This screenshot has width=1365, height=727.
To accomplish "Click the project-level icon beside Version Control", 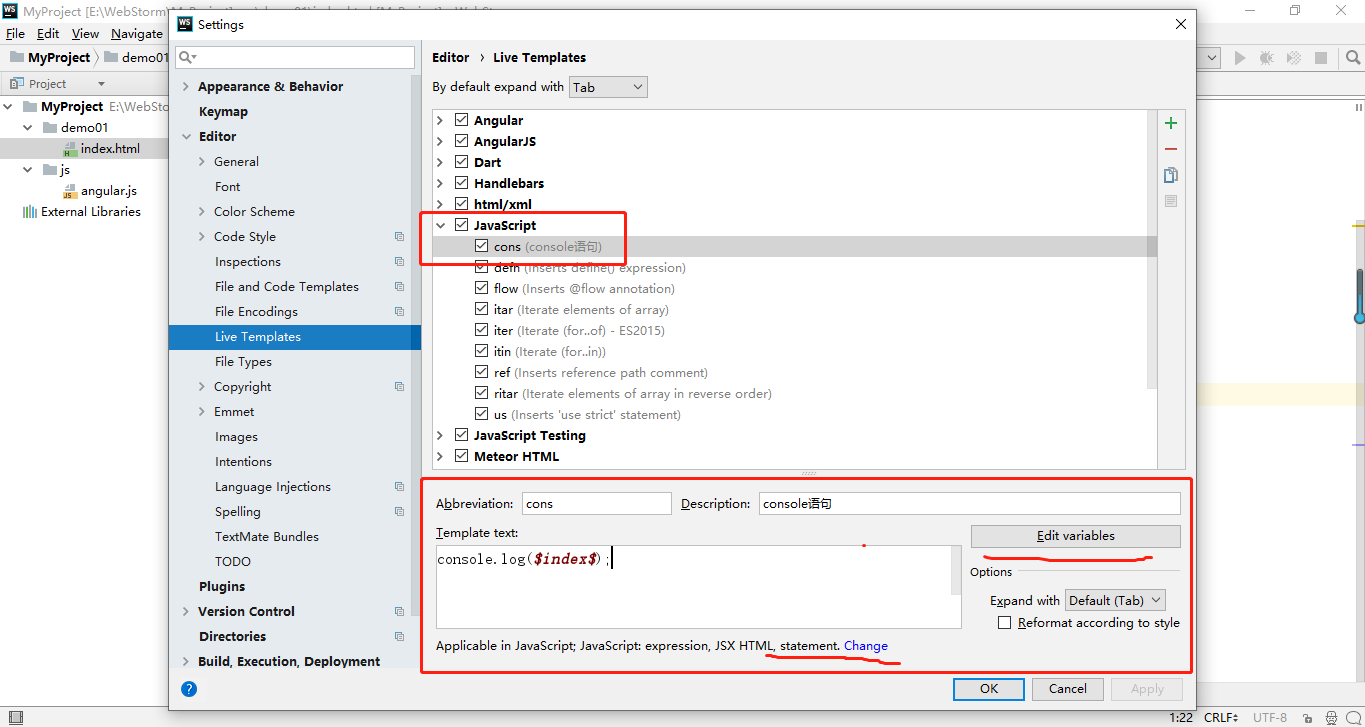I will pyautogui.click(x=399, y=612).
